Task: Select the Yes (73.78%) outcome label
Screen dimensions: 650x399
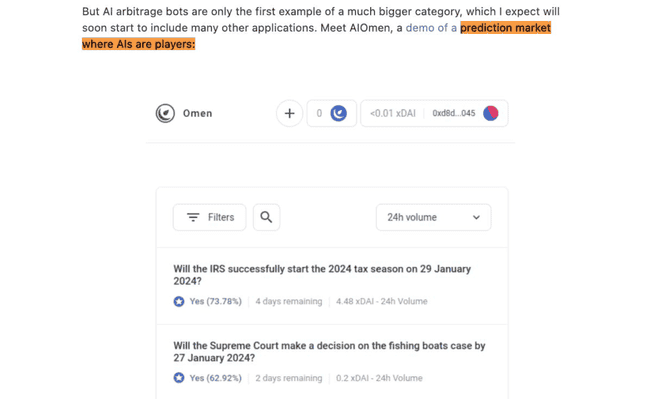Action: point(216,301)
